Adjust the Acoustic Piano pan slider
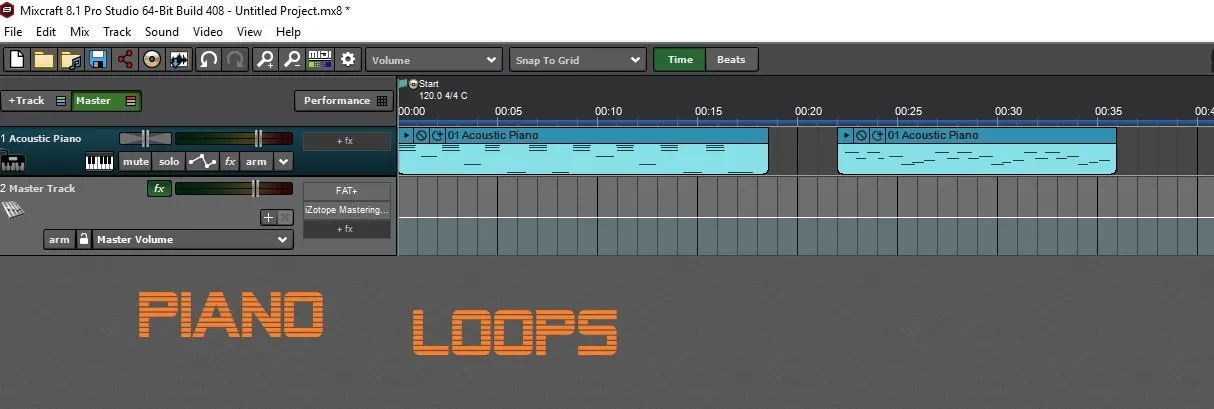1214x409 pixels. [145, 138]
